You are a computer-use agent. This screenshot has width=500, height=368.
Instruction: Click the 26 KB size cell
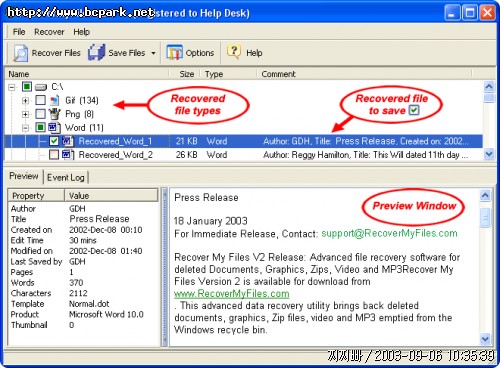pyautogui.click(x=187, y=155)
